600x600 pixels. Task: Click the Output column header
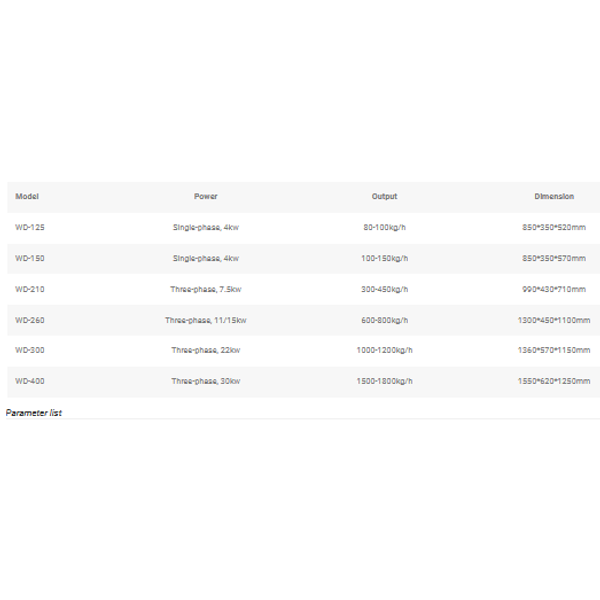pyautogui.click(x=384, y=196)
